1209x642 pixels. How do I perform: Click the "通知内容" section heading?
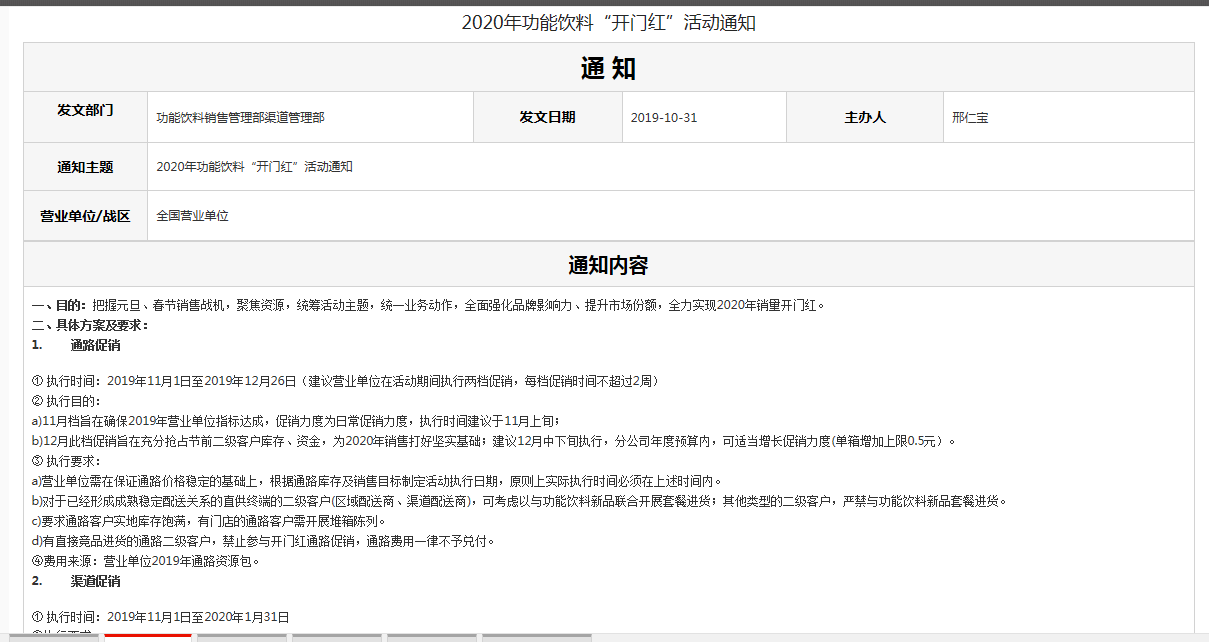tap(608, 265)
